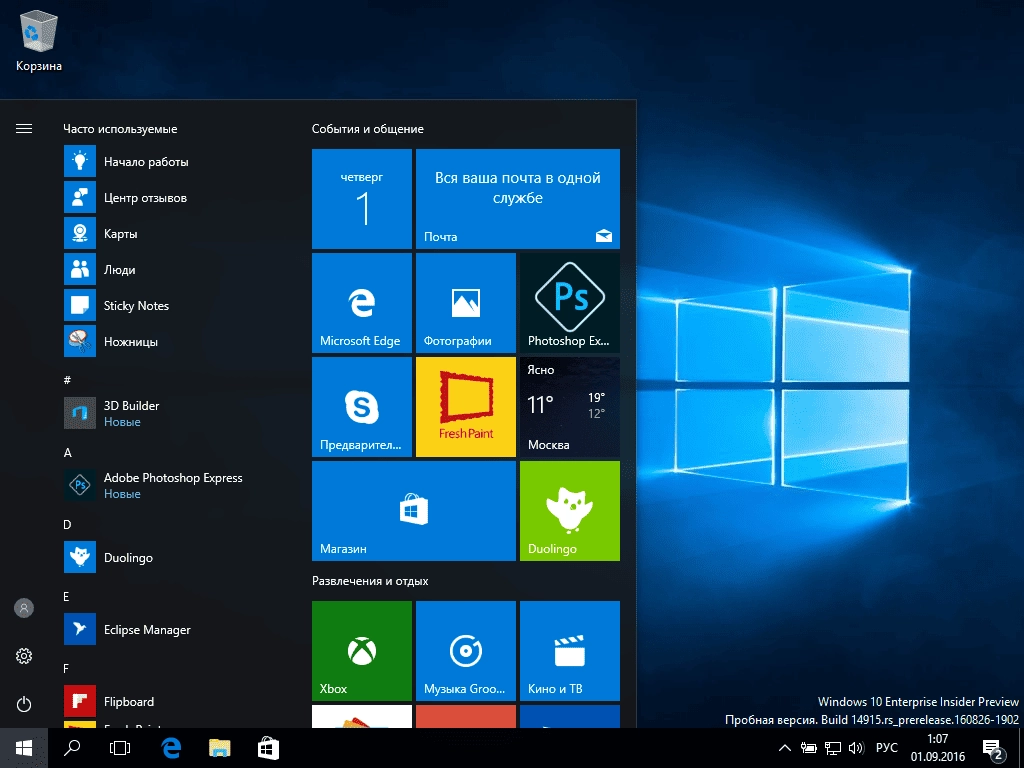Open Task View on taskbar
The height and width of the screenshot is (768, 1024).
(x=120, y=748)
